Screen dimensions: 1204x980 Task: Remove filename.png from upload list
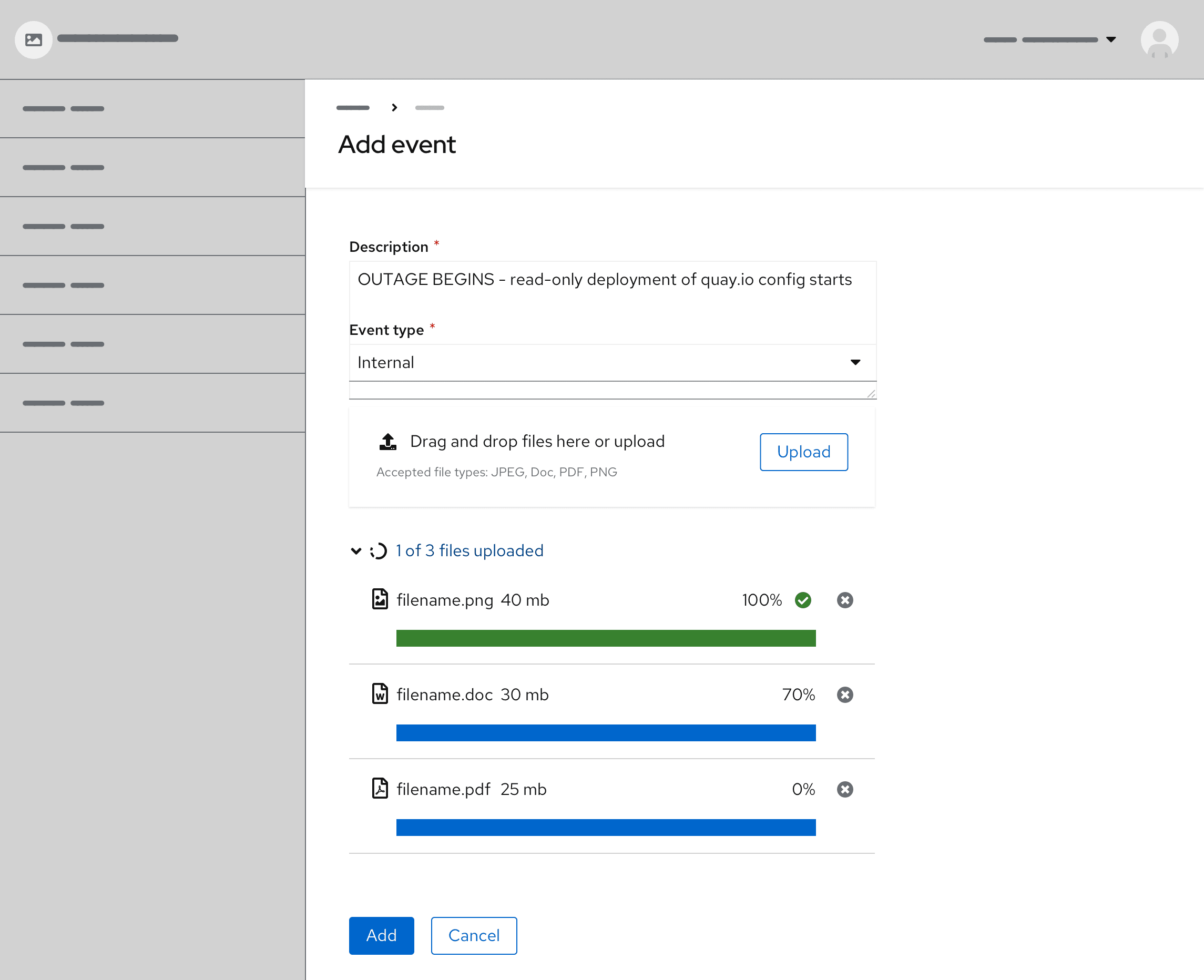[844, 600]
